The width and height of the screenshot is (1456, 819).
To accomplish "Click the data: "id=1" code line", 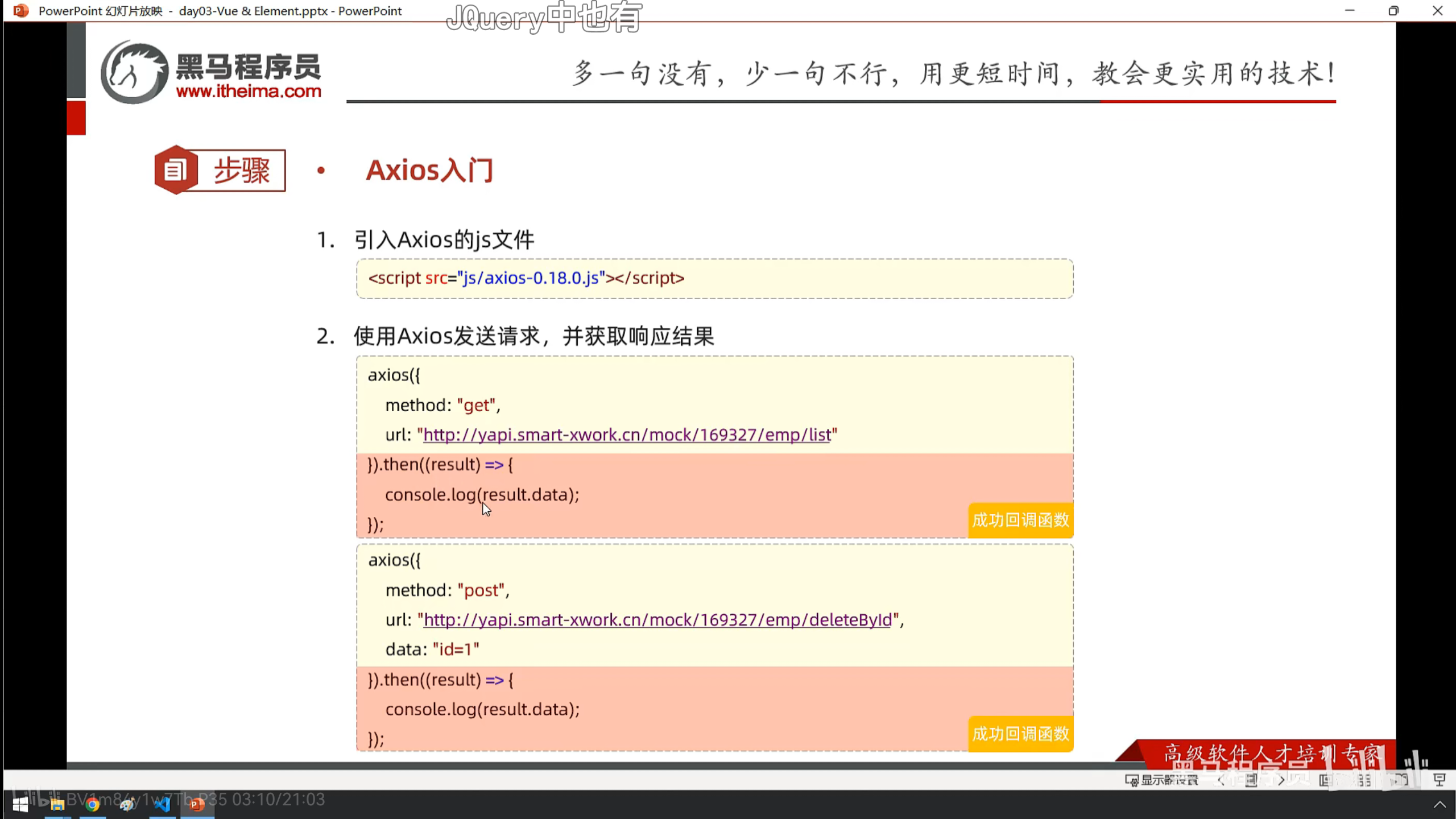I will click(432, 650).
